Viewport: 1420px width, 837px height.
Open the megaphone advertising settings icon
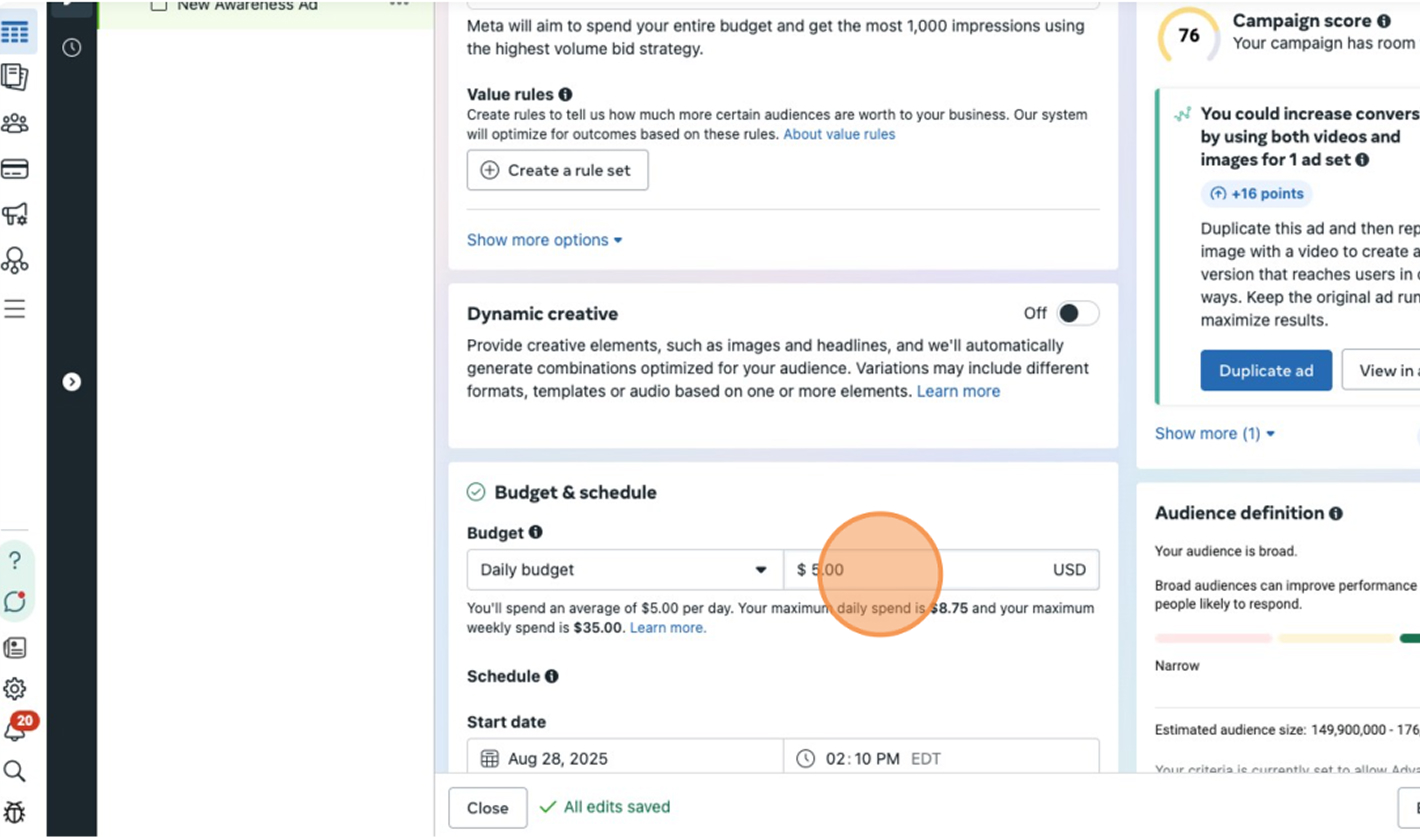(15, 214)
